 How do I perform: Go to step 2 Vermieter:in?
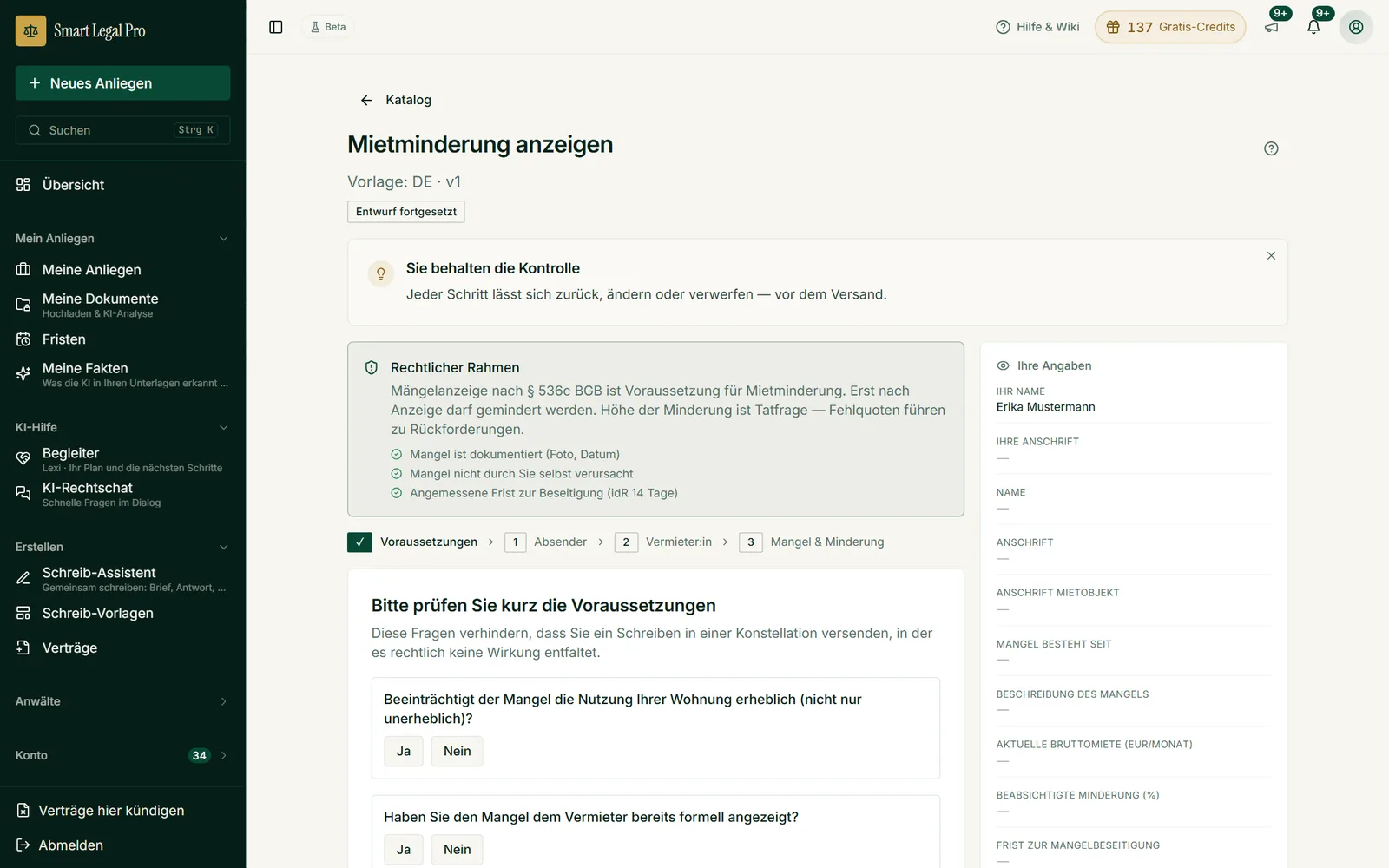(663, 542)
